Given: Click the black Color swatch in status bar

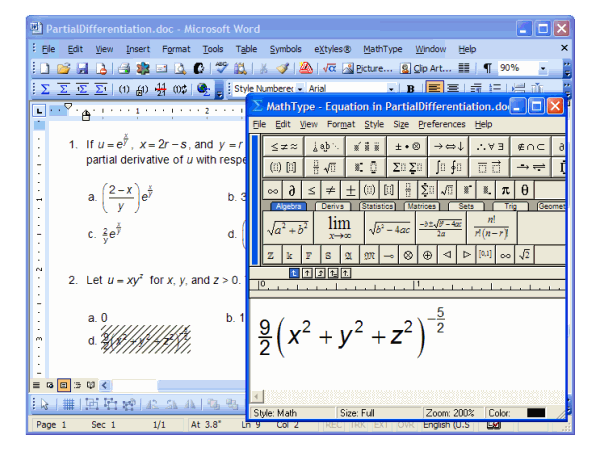Looking at the screenshot, I should coord(535,412).
